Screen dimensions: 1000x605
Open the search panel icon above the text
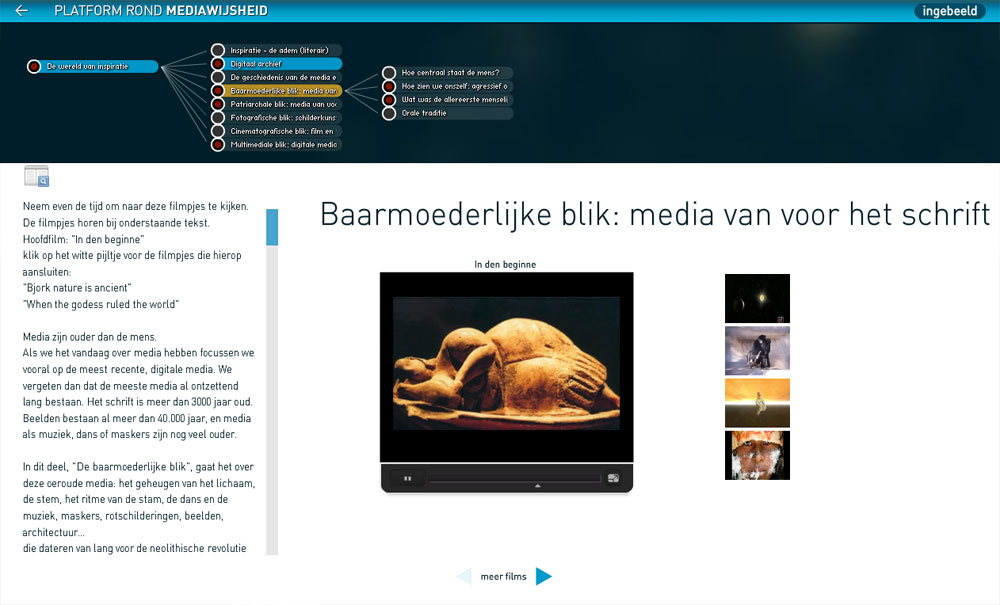coord(36,176)
